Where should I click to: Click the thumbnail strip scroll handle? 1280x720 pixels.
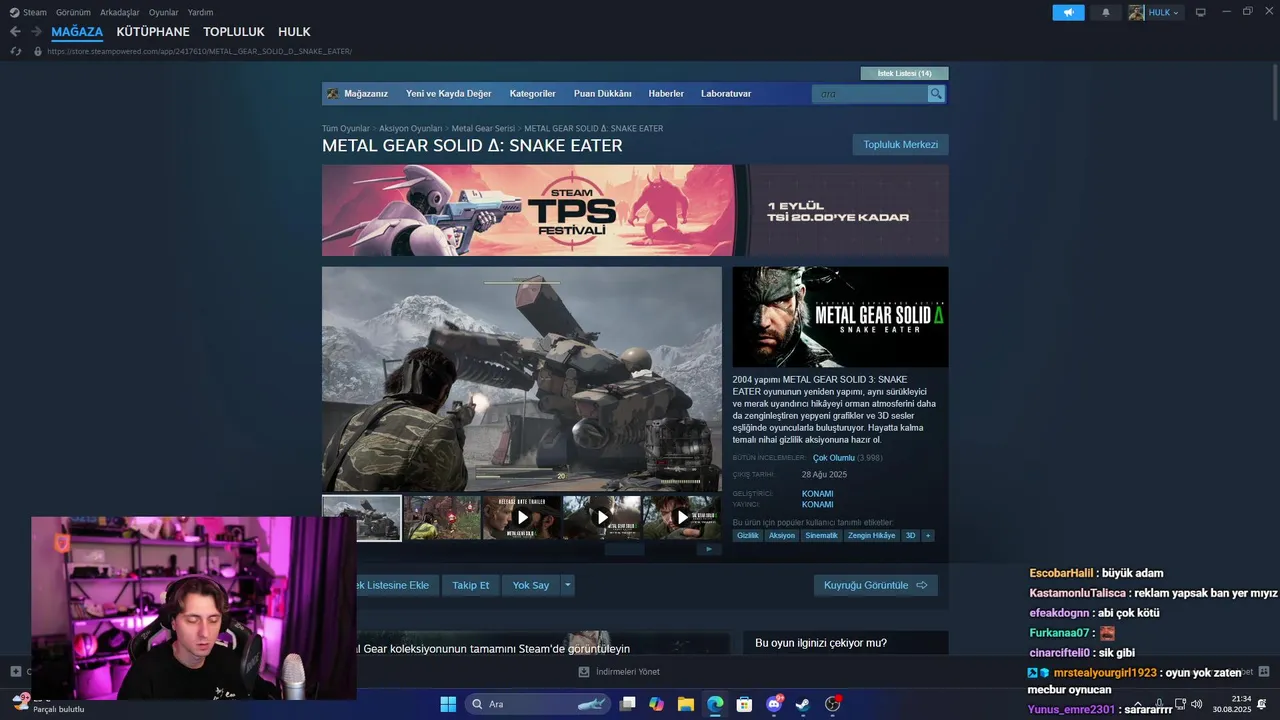pos(624,549)
